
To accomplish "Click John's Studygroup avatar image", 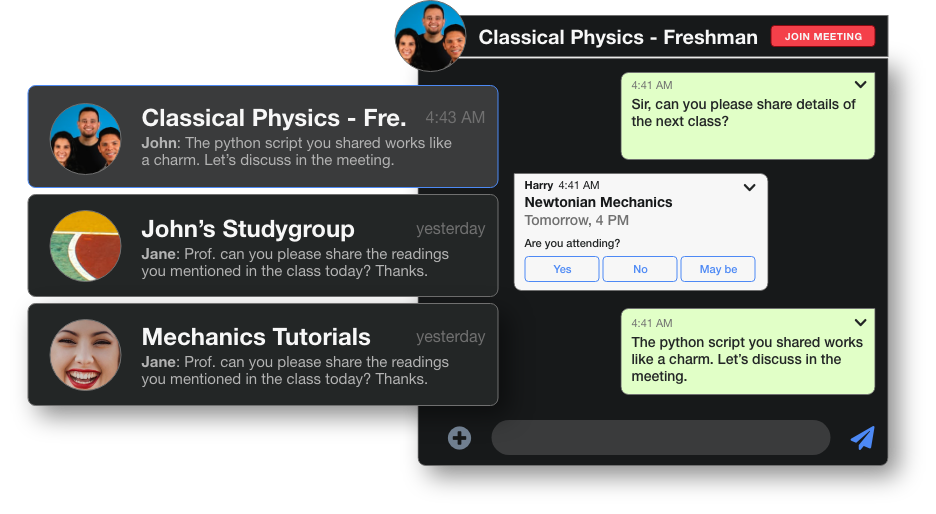I will (85, 245).
